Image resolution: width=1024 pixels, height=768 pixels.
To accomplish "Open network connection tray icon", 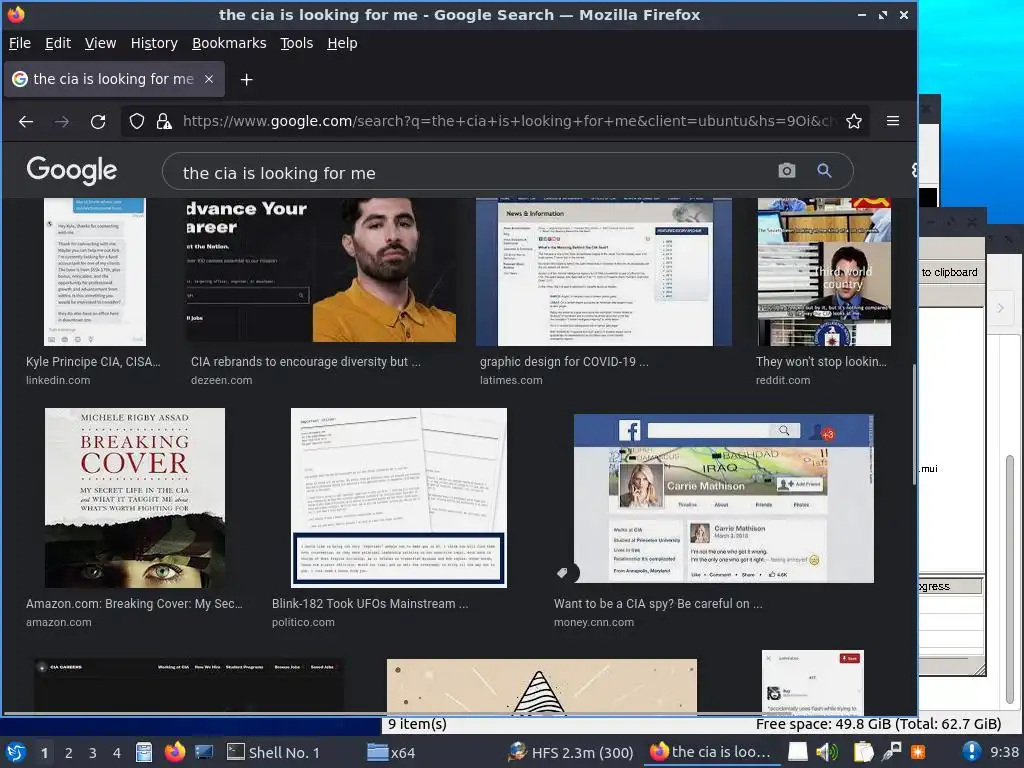I will pyautogui.click(x=891, y=752).
